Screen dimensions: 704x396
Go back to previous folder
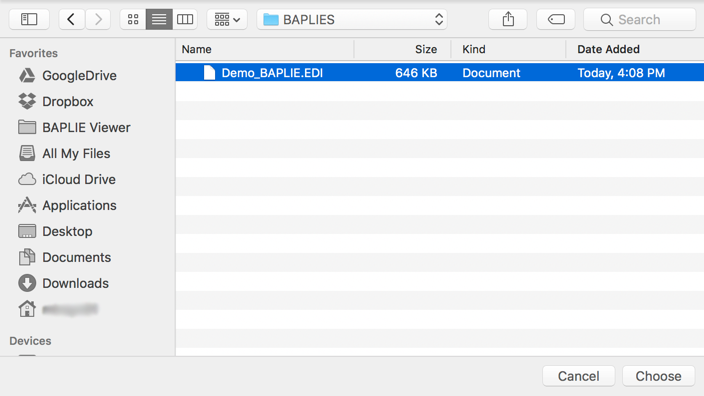(x=71, y=19)
